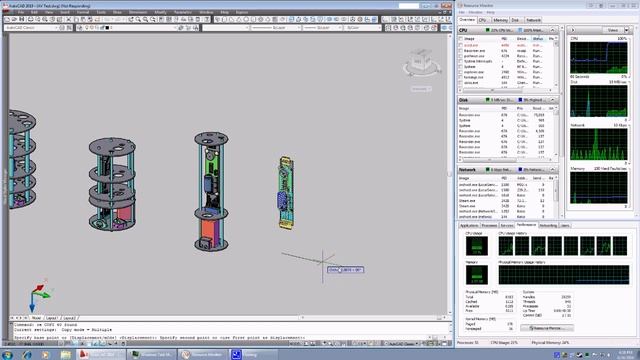Open Windows Explorer folder from the taskbar
Viewport: 640px width, 360px height.
[x=65, y=354]
